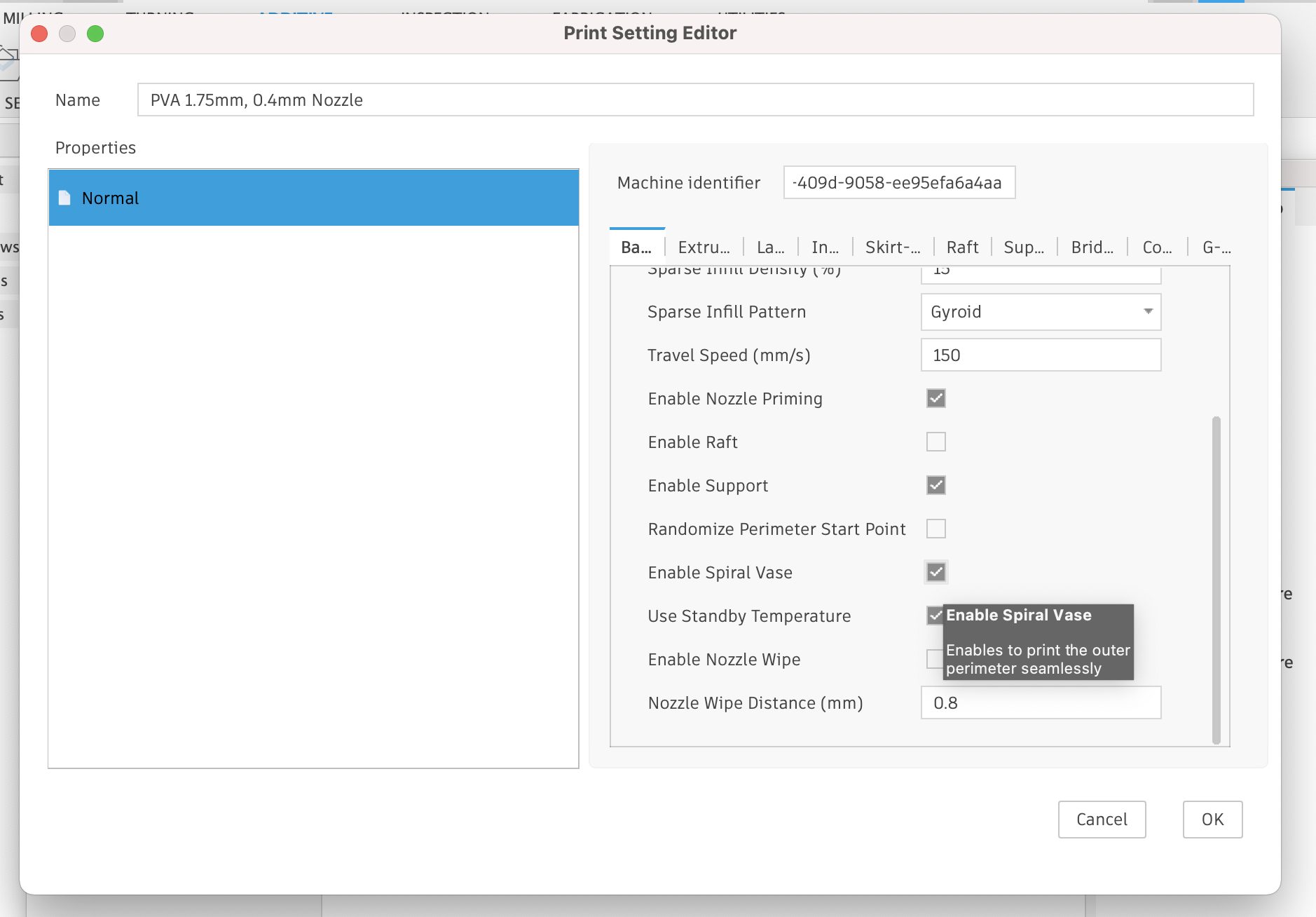Toggle the Enable Nozzle Priming checkbox
The width and height of the screenshot is (1316, 917).
pyautogui.click(x=935, y=398)
